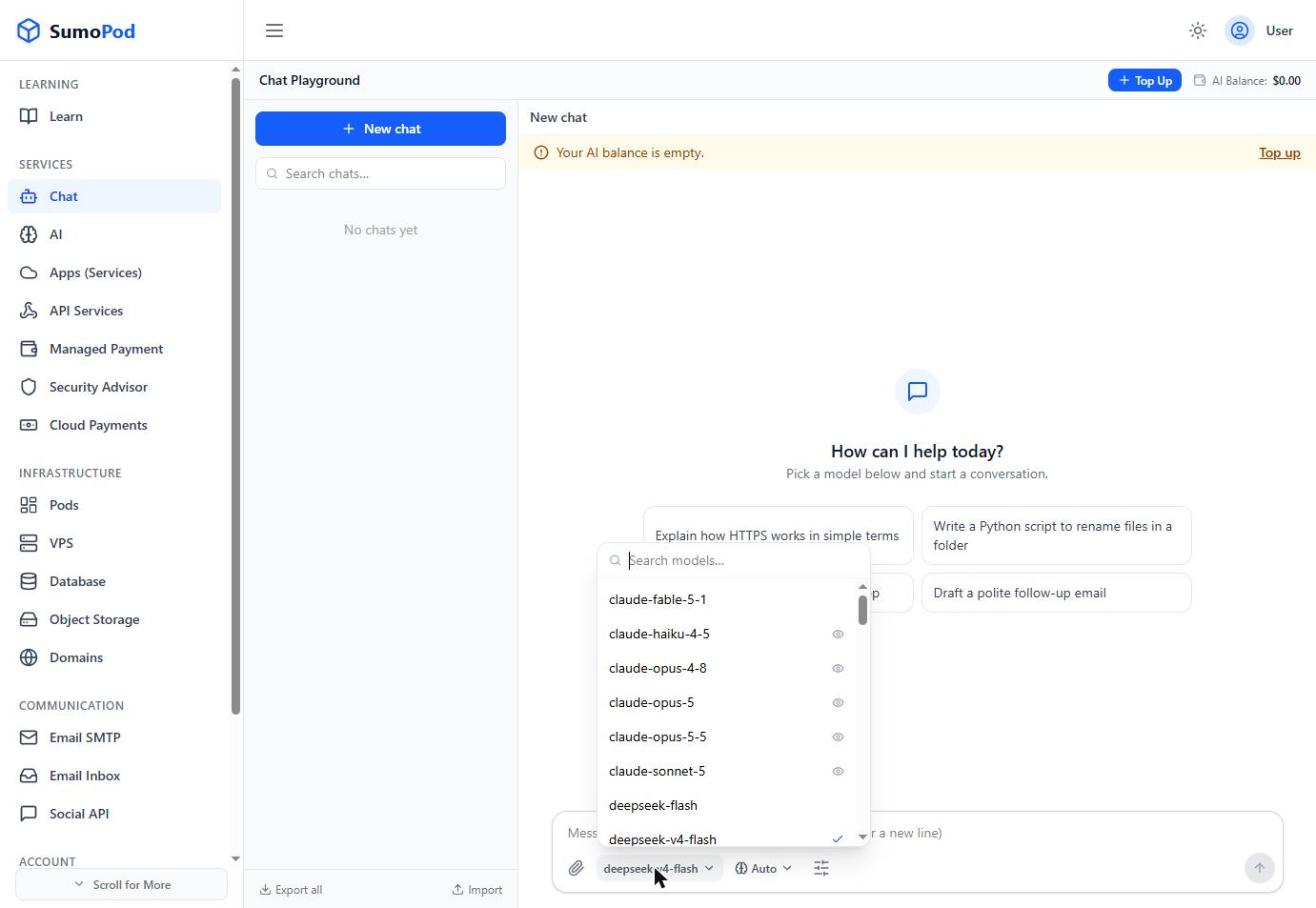Click the send message arrow button
The width and height of the screenshot is (1316, 908).
[1259, 868]
